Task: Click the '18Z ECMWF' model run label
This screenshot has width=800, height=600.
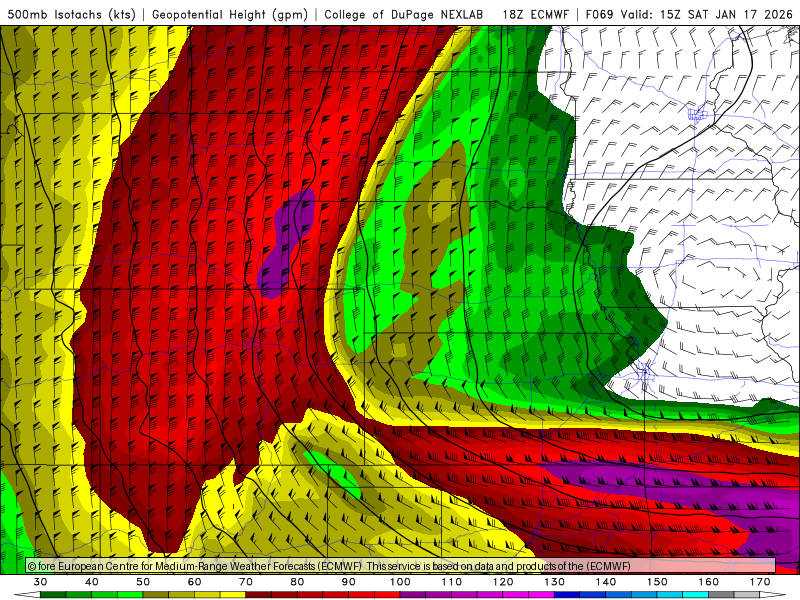Action: pyautogui.click(x=535, y=14)
